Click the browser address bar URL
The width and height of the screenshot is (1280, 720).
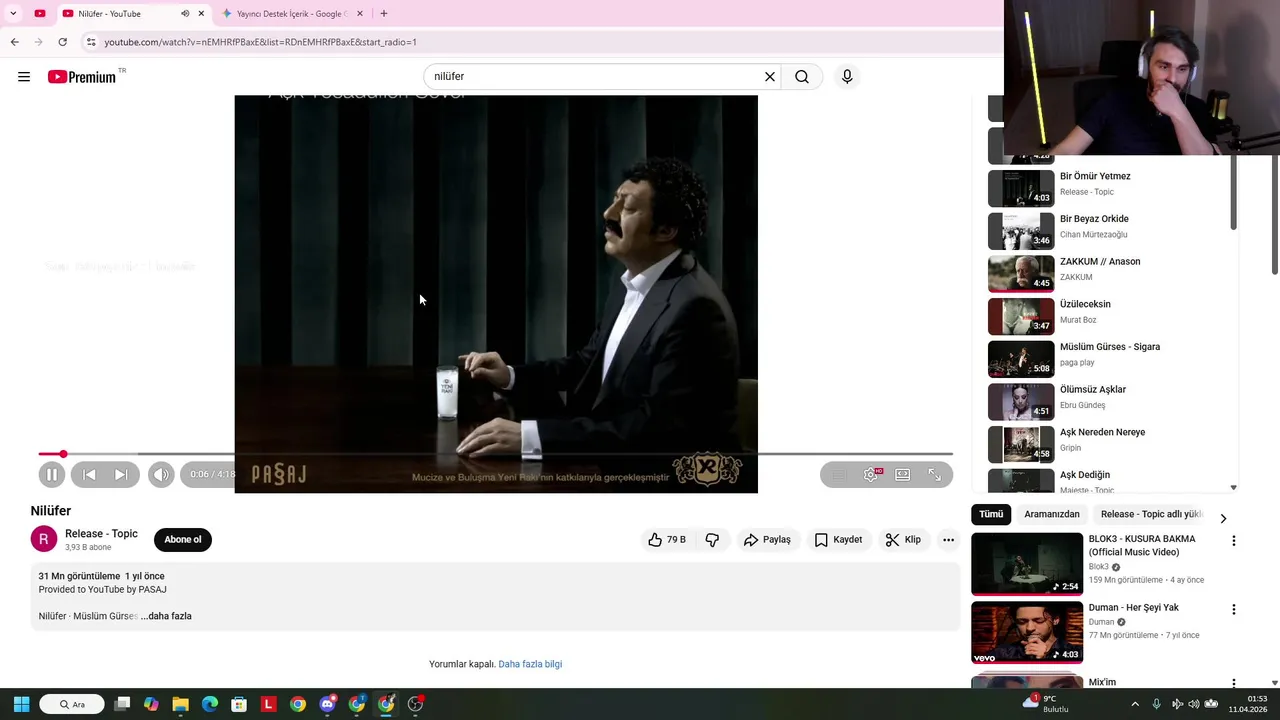[x=260, y=42]
